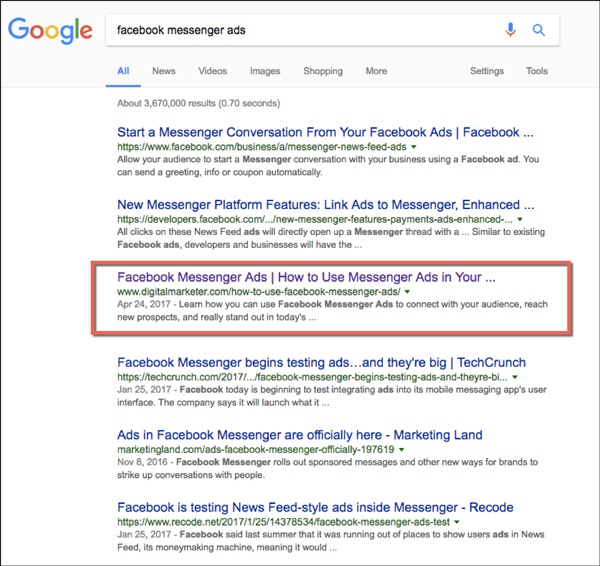Screen dimensions: 600x566
Task: Click the www.digitalmarketer.com URL text
Action: (259, 292)
